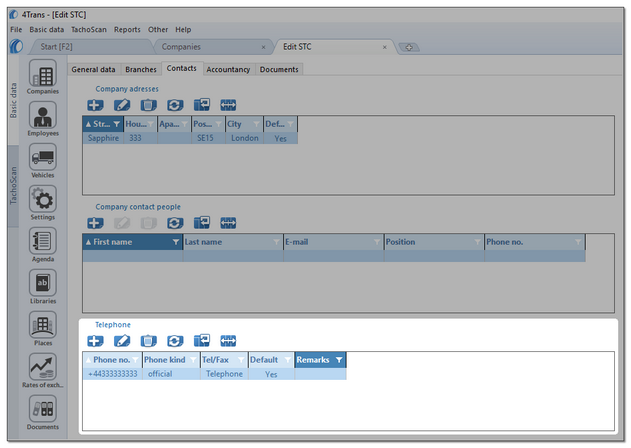Open a new tab with plus button

(x=409, y=47)
